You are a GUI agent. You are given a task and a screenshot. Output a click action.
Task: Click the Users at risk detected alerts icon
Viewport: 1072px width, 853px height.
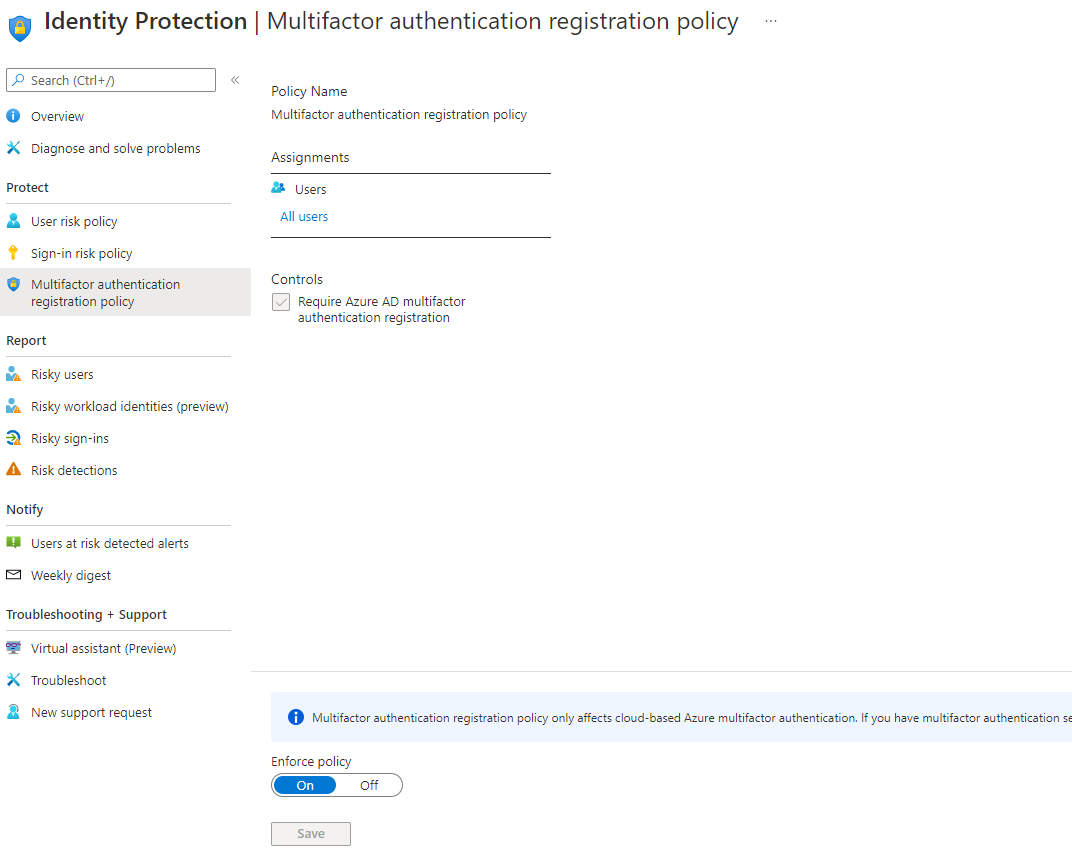click(13, 543)
